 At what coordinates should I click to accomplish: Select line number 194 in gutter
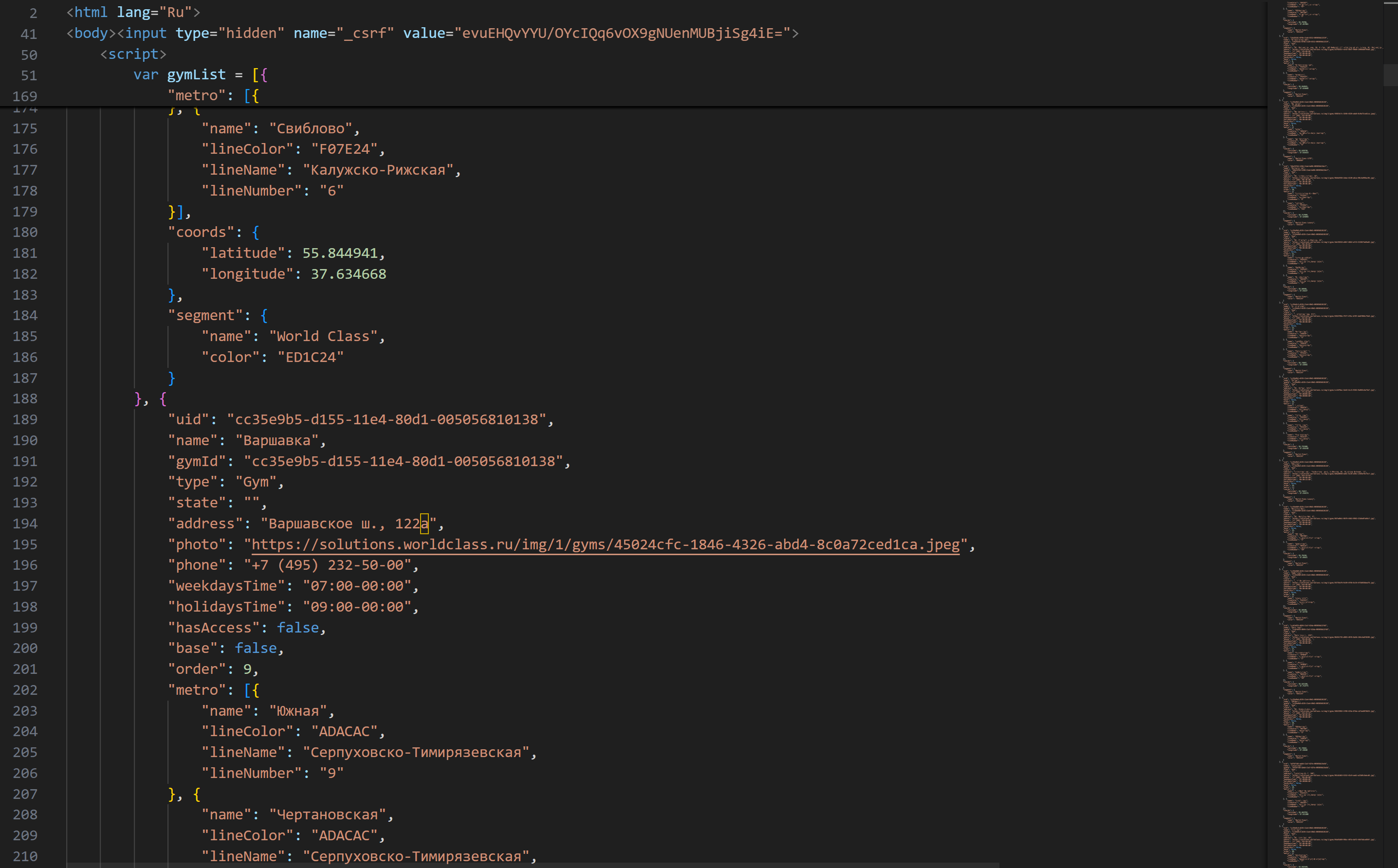click(25, 524)
